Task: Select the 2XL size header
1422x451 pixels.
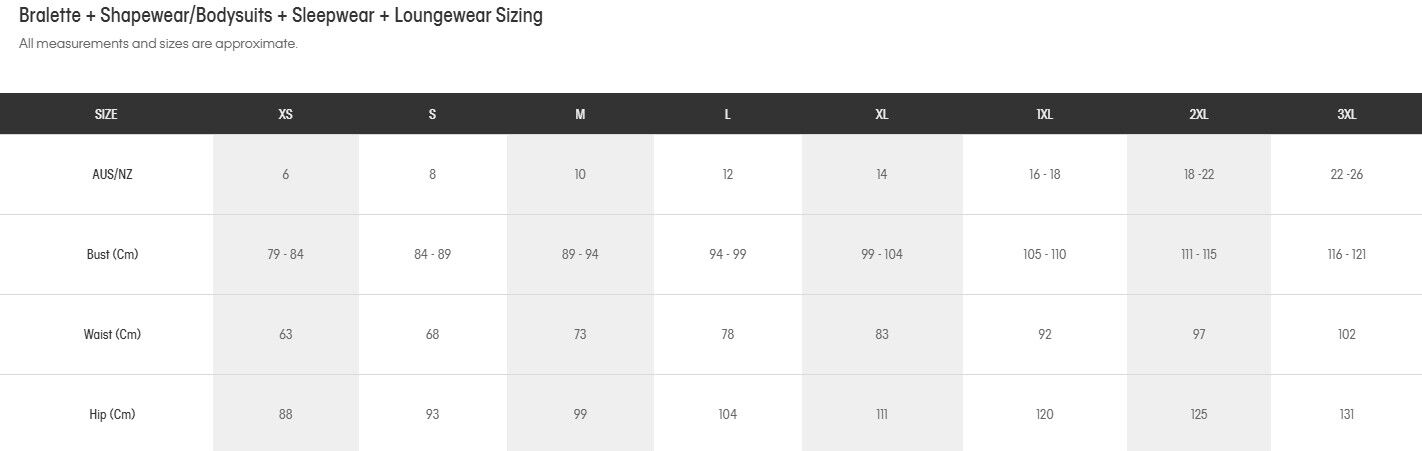Action: pyautogui.click(x=1198, y=114)
